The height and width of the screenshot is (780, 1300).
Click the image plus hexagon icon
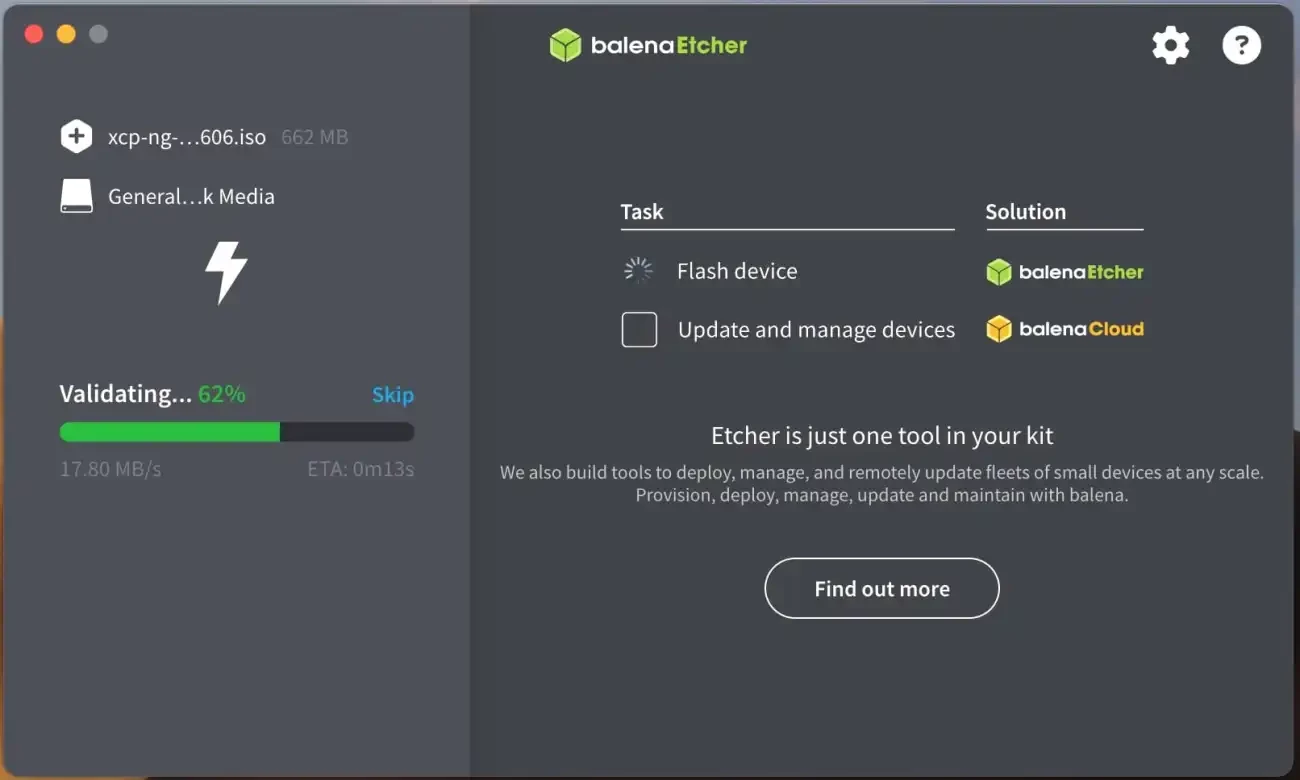76,137
